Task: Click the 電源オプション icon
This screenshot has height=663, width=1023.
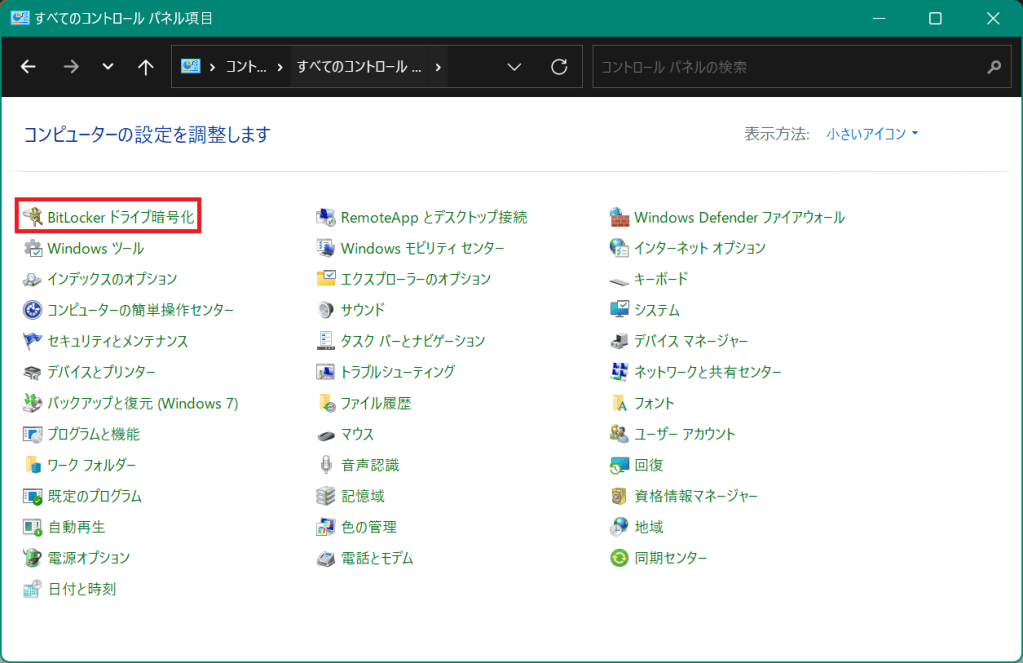Action: click(x=33, y=558)
